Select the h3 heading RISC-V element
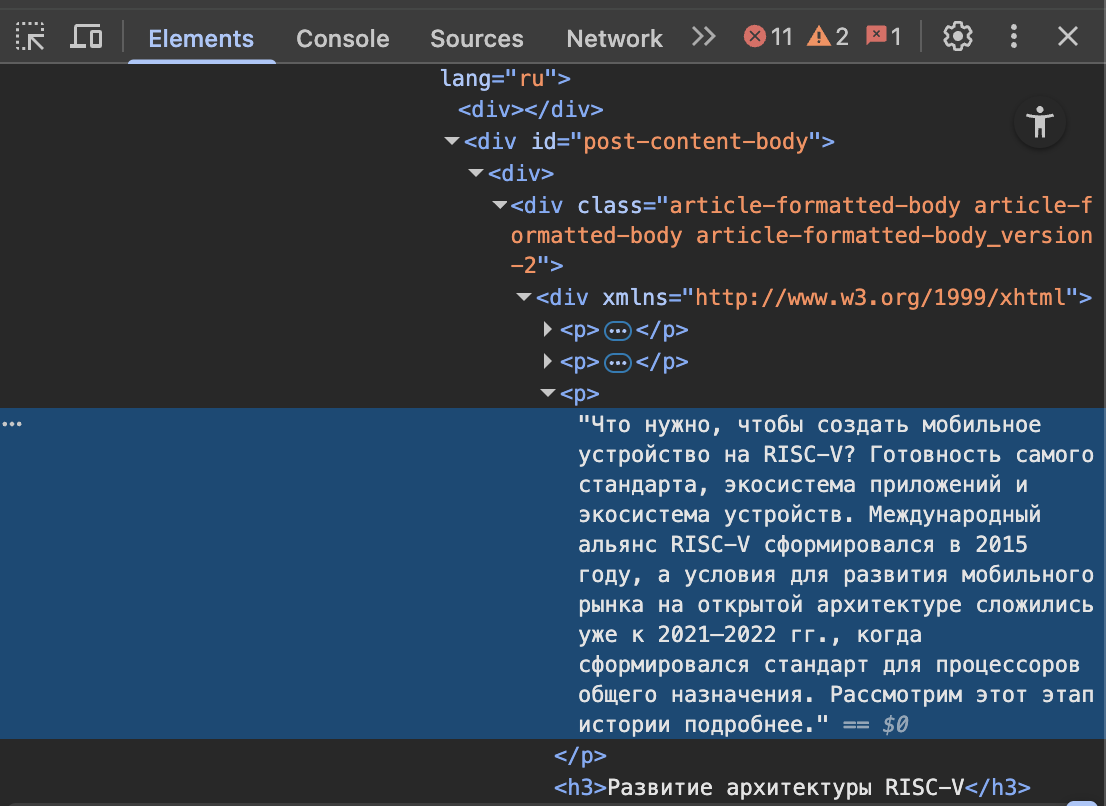The width and height of the screenshot is (1106, 806). (x=792, y=787)
